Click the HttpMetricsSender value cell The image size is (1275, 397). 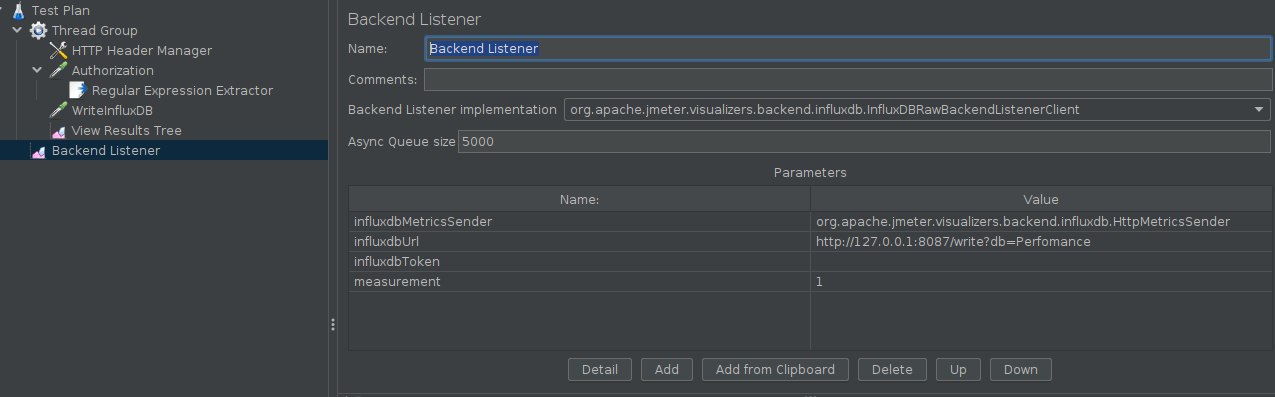[1041, 221]
